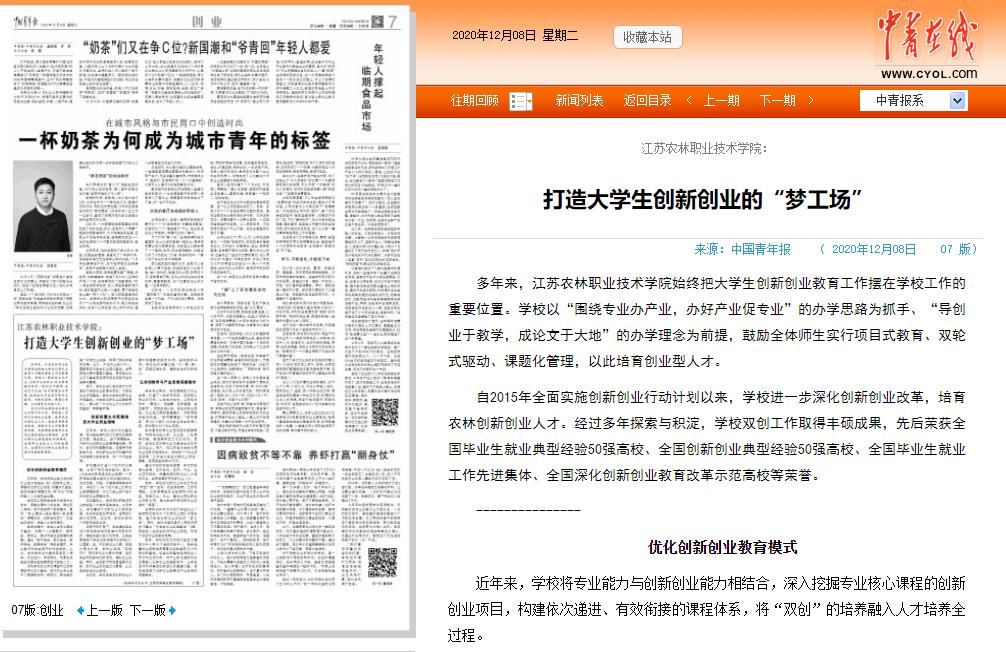Click the section heading 优化创新创业教育模式

click(x=722, y=547)
